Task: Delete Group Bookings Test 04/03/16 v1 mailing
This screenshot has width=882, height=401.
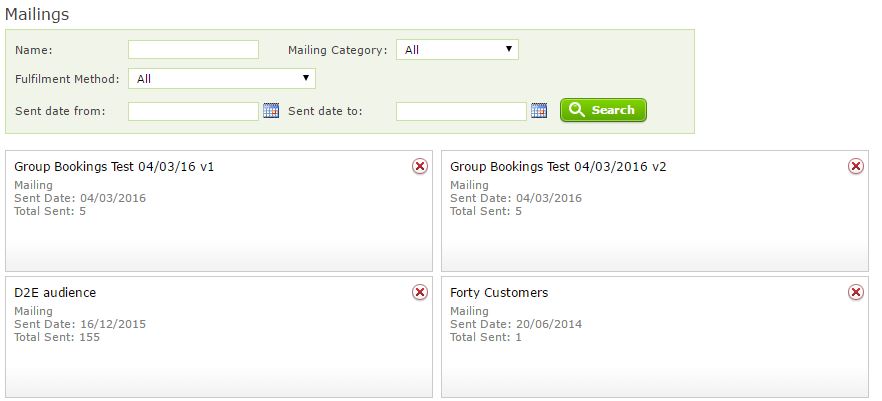Action: 420,166
